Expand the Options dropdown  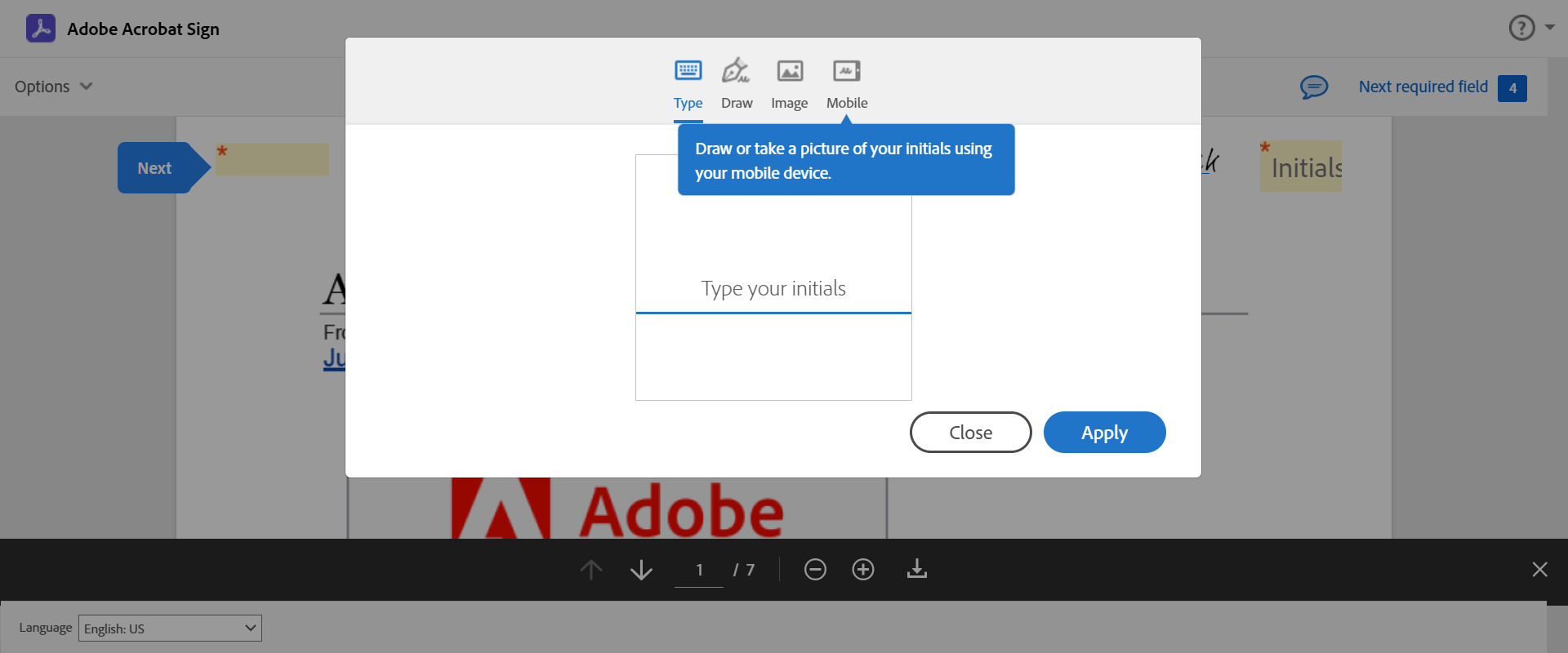click(54, 87)
